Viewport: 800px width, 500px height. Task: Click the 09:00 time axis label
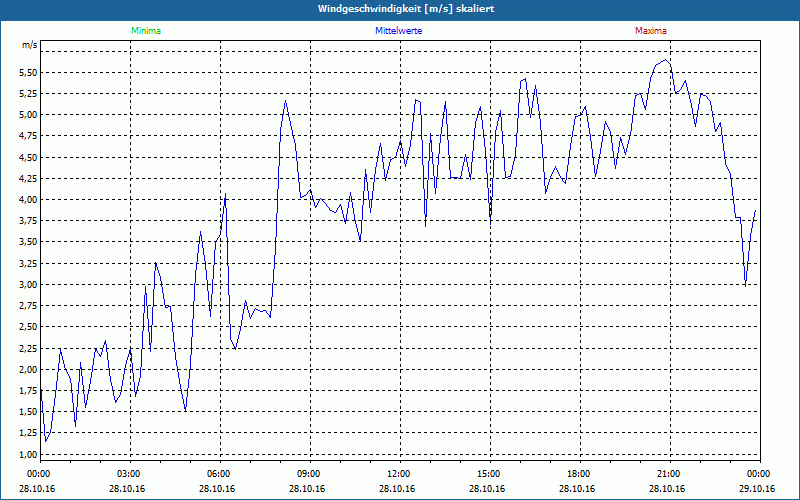[x=310, y=474]
